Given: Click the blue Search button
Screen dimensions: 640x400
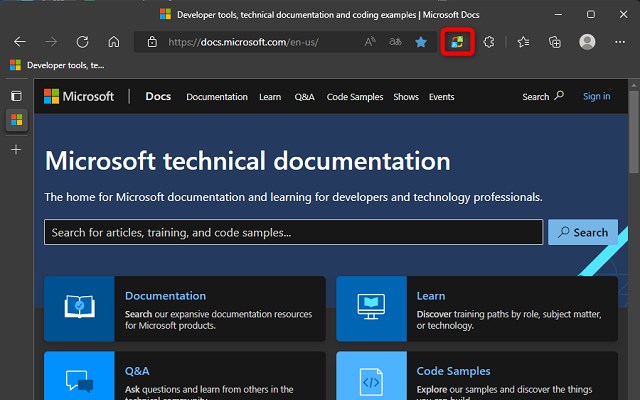Looking at the screenshot, I should (x=583, y=232).
